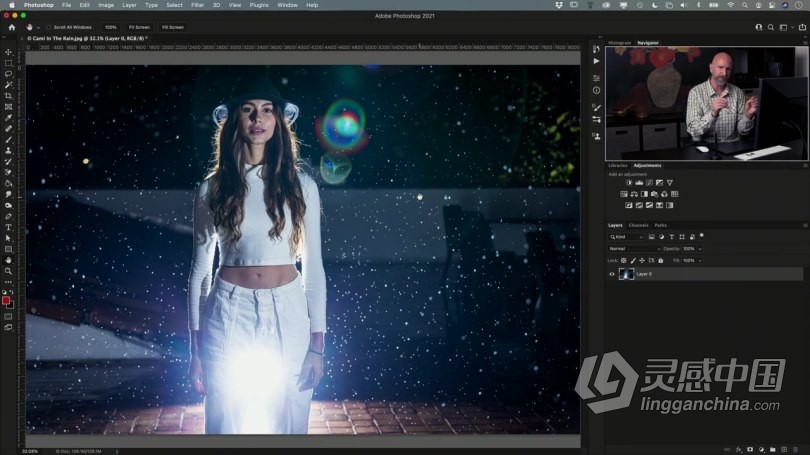Click the Home icon in options bar
The image size is (810, 455).
tap(12, 27)
